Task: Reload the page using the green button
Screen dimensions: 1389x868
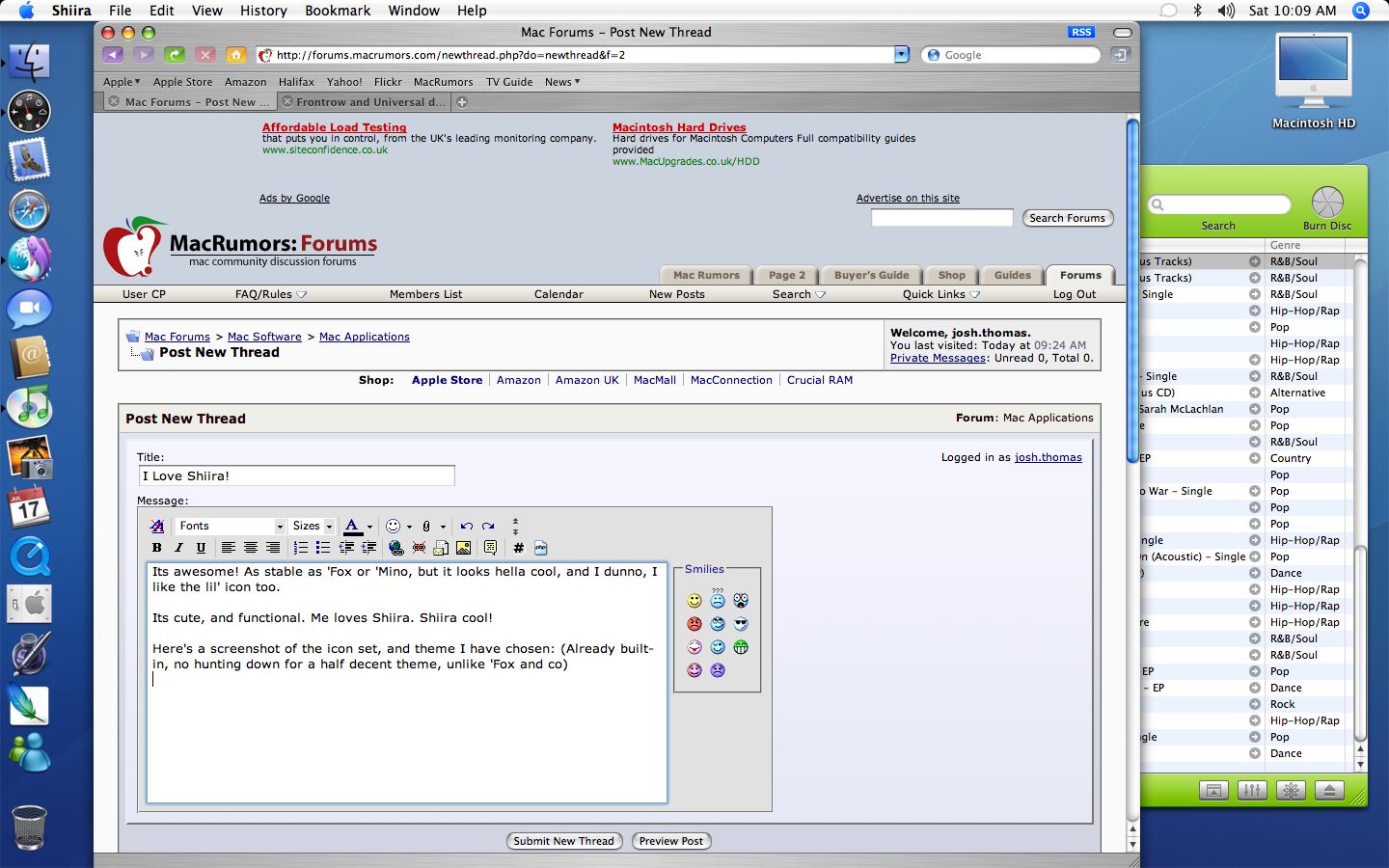Action: [x=175, y=55]
